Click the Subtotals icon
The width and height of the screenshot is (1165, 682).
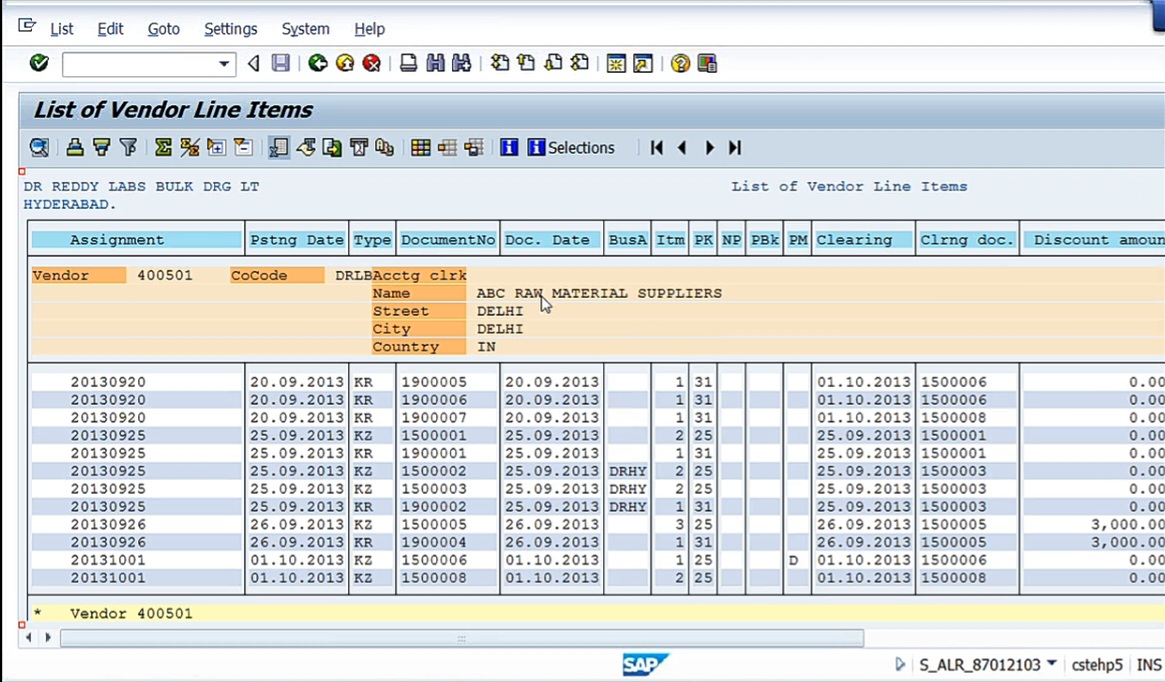189,147
